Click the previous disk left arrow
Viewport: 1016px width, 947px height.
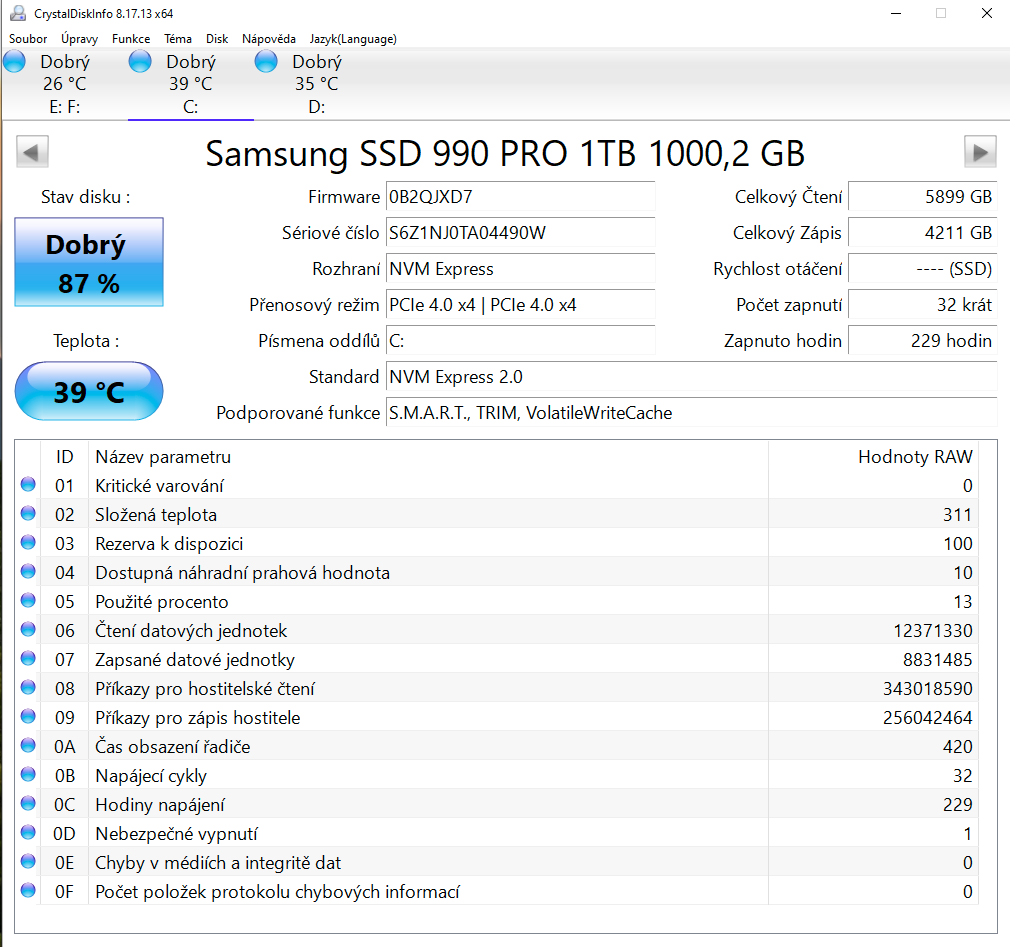tap(32, 153)
